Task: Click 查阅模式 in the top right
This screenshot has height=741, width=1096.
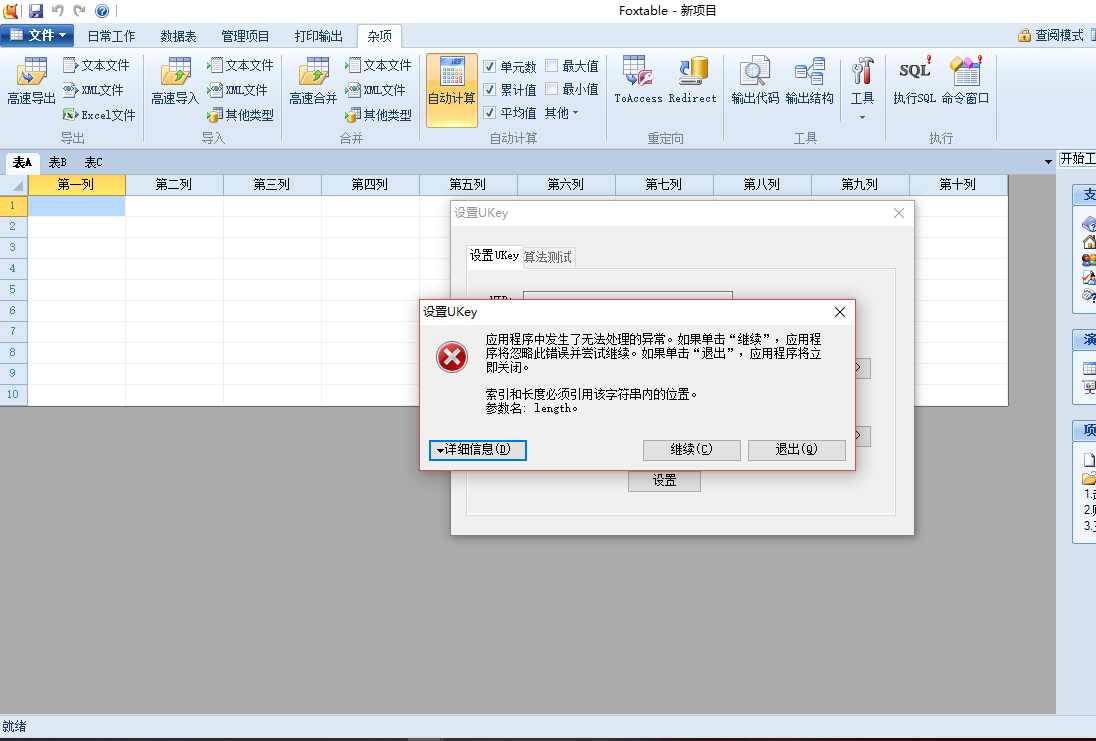Action: point(1059,36)
